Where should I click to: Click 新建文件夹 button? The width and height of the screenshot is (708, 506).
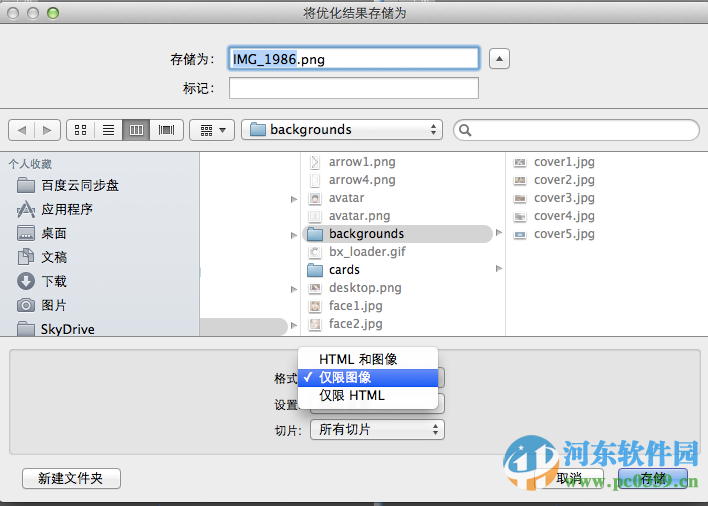(71, 478)
